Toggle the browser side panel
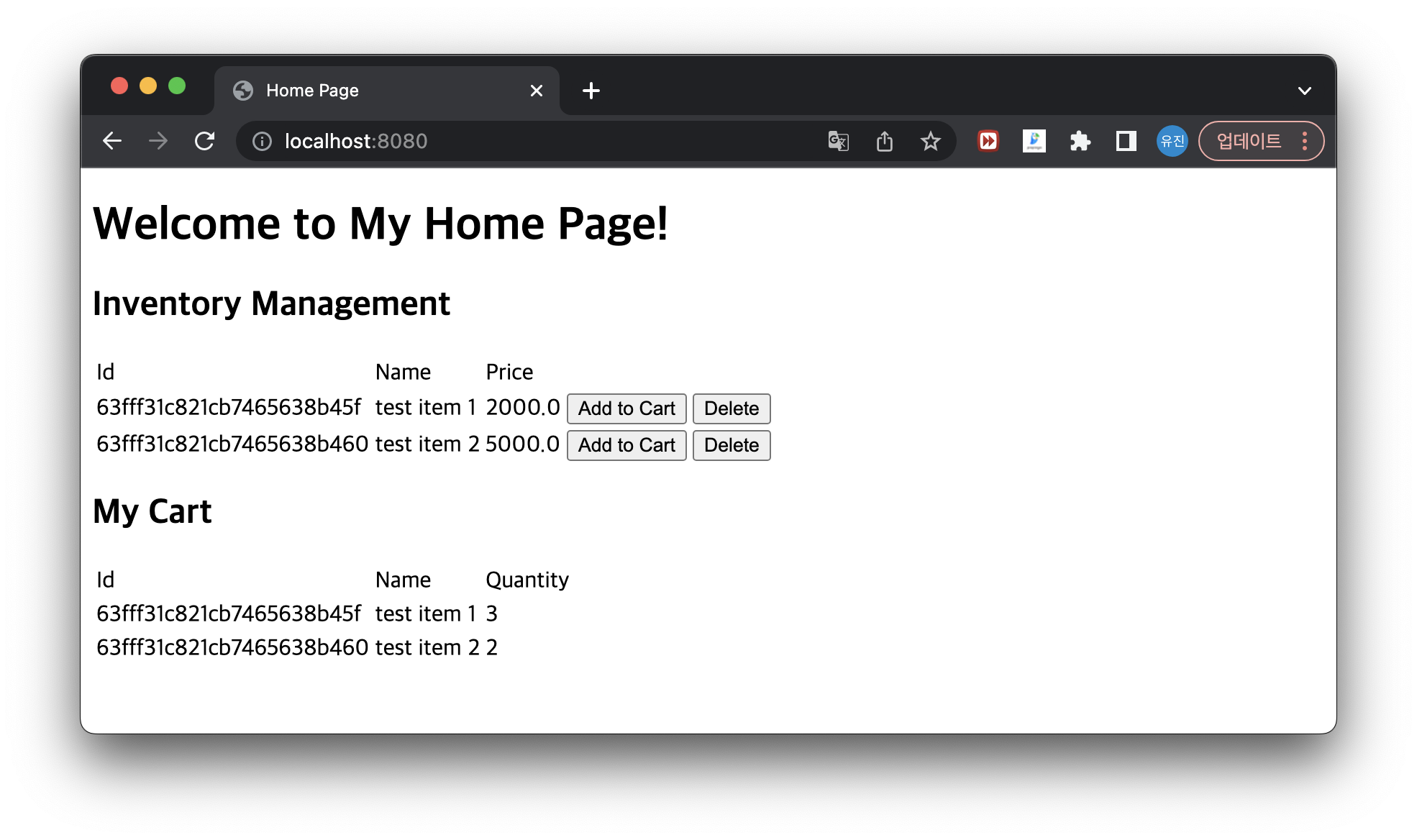This screenshot has height=840, width=1417. (x=1126, y=141)
